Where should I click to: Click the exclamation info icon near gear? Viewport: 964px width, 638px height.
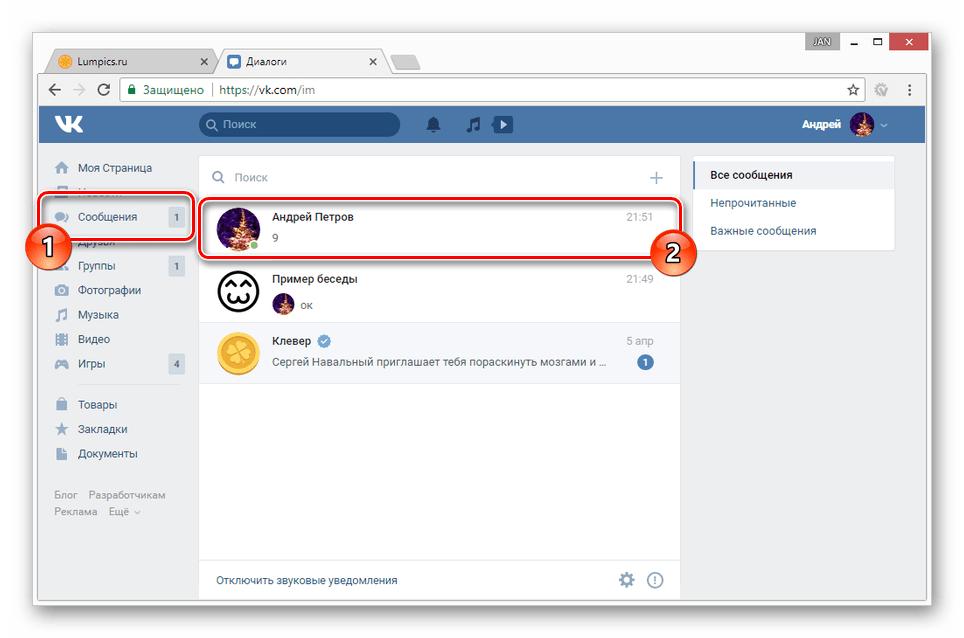[x=655, y=579]
